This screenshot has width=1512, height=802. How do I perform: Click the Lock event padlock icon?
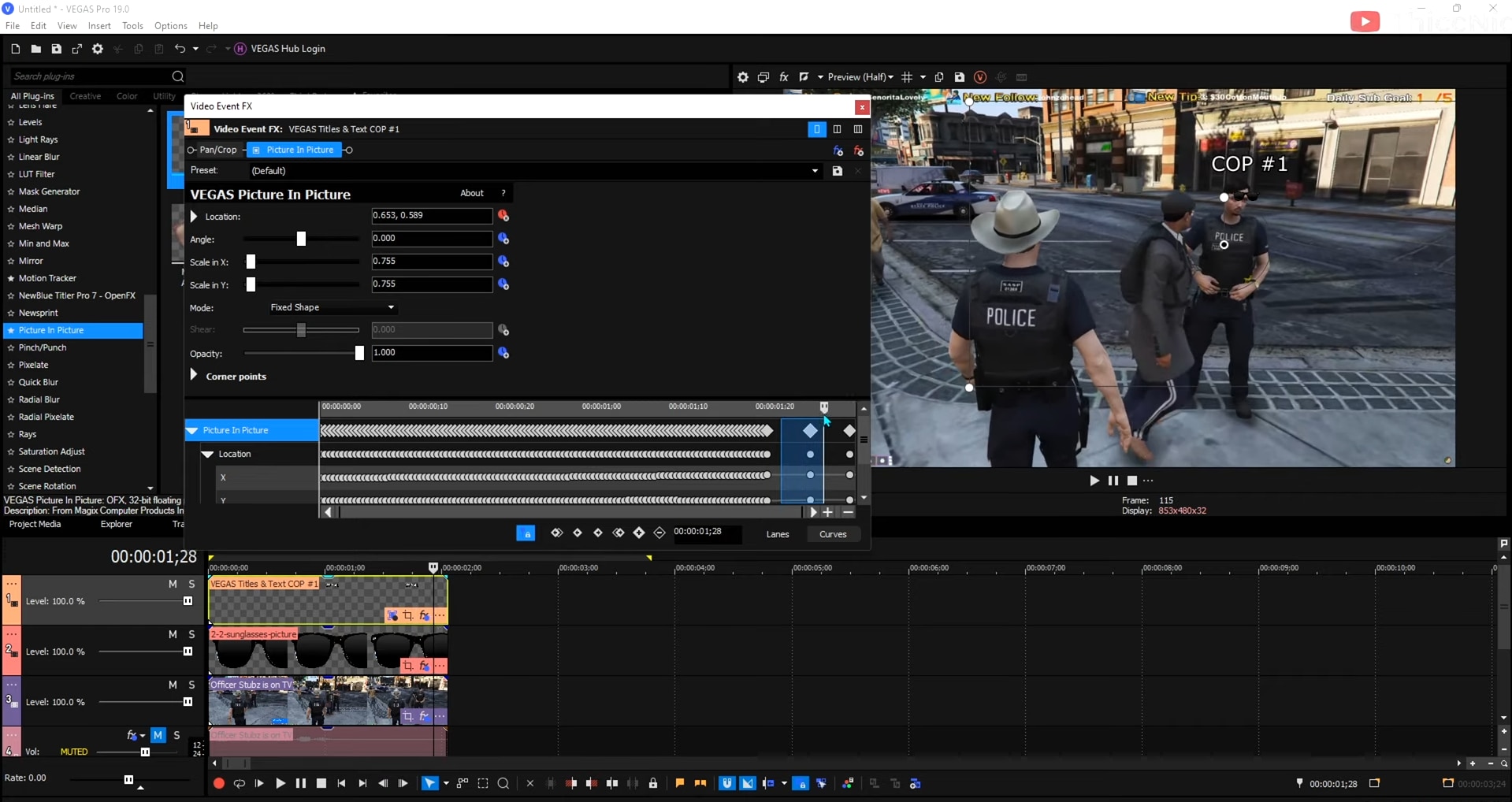click(x=653, y=783)
